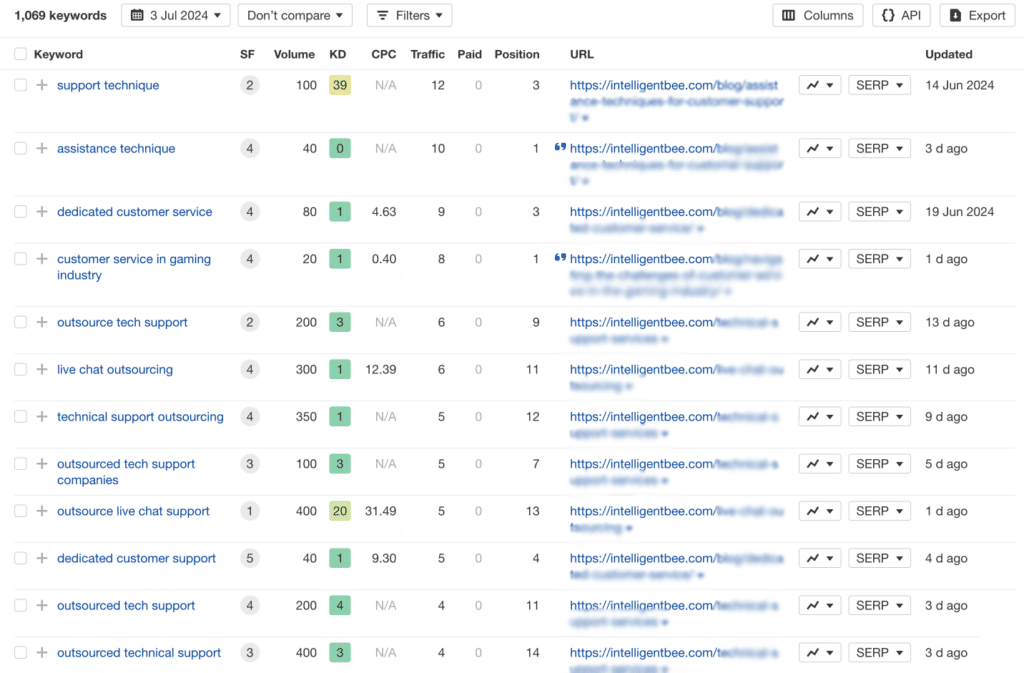Sort by the Volume column header
This screenshot has width=1024, height=673.
click(x=294, y=54)
